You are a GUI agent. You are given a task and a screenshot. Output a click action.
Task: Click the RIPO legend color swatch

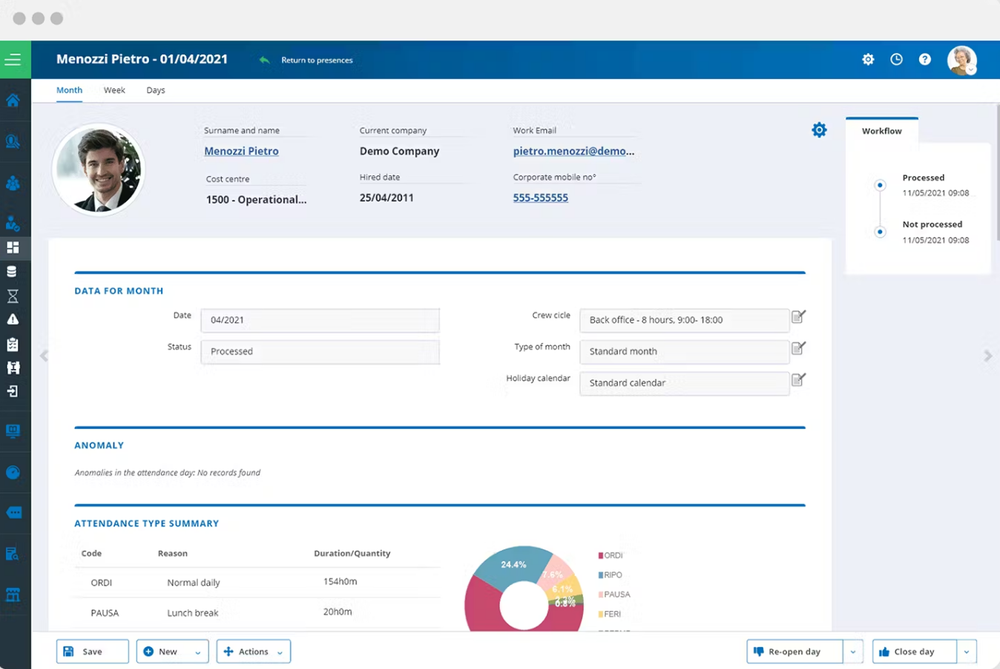click(601, 575)
